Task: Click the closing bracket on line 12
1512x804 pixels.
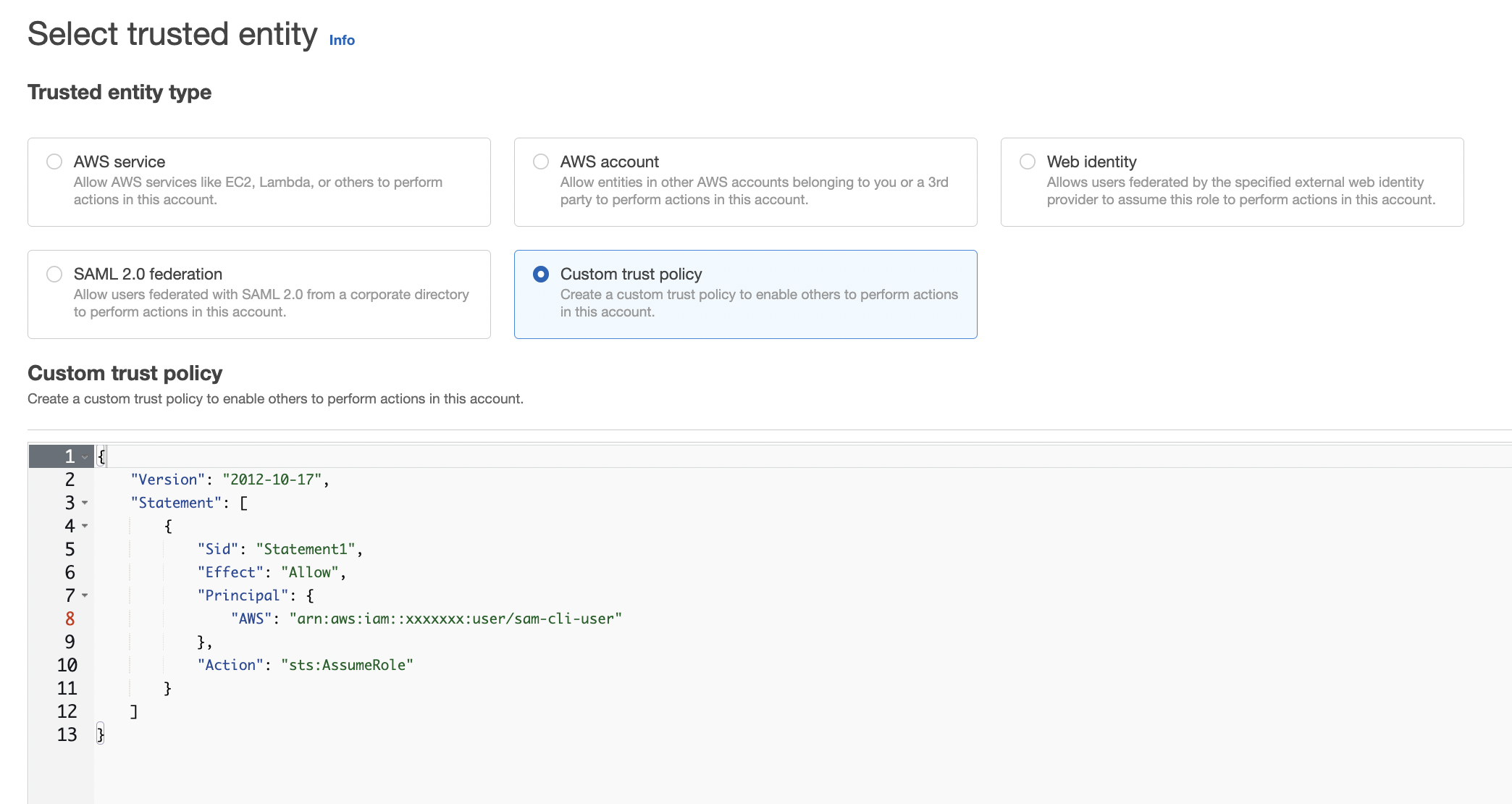Action: click(x=134, y=711)
